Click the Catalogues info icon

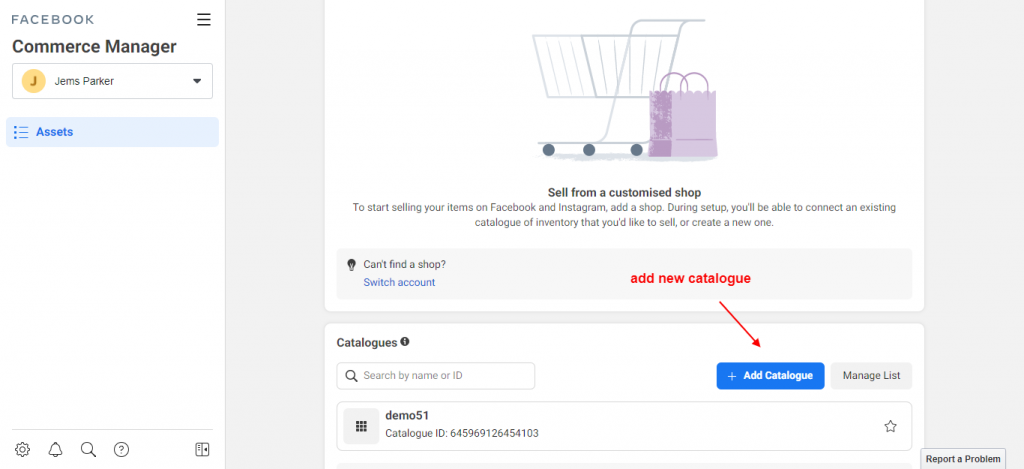click(405, 342)
